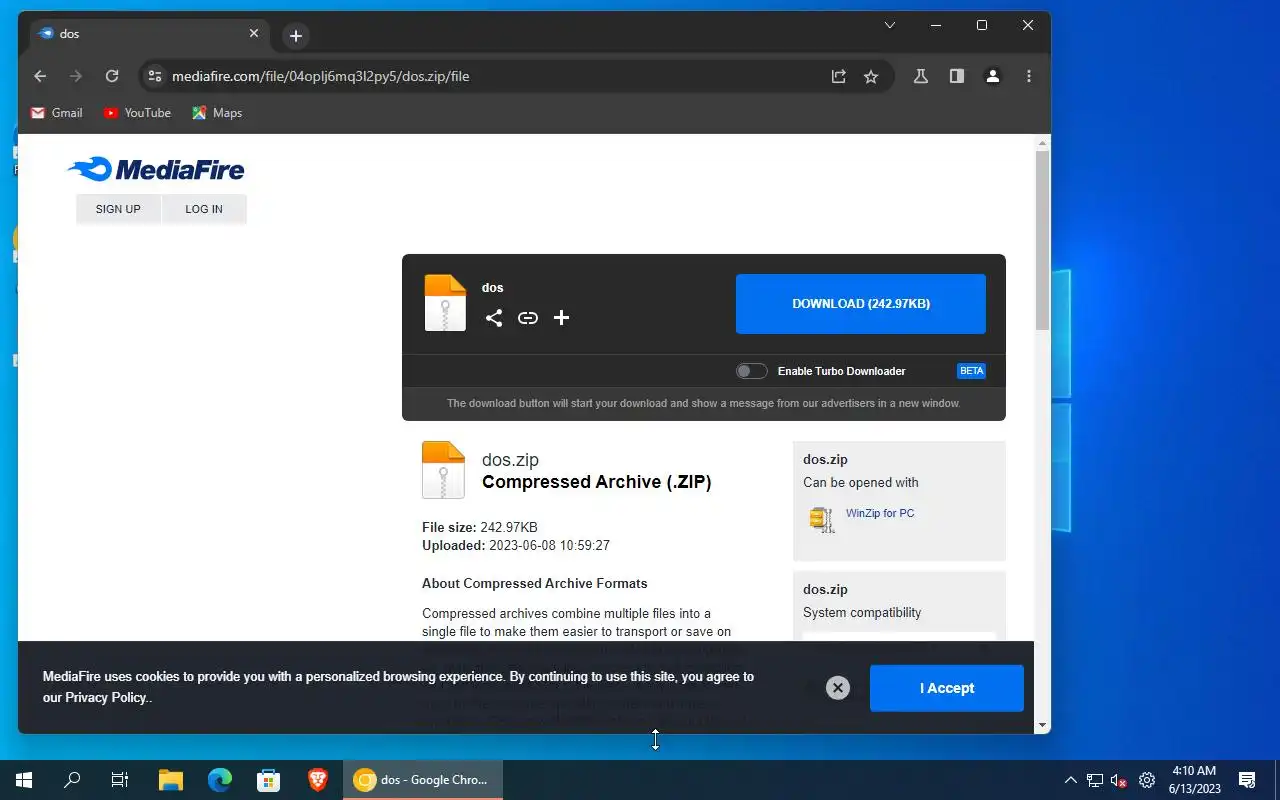Open Gmail bookmark
1280x800 pixels.
pyautogui.click(x=57, y=113)
